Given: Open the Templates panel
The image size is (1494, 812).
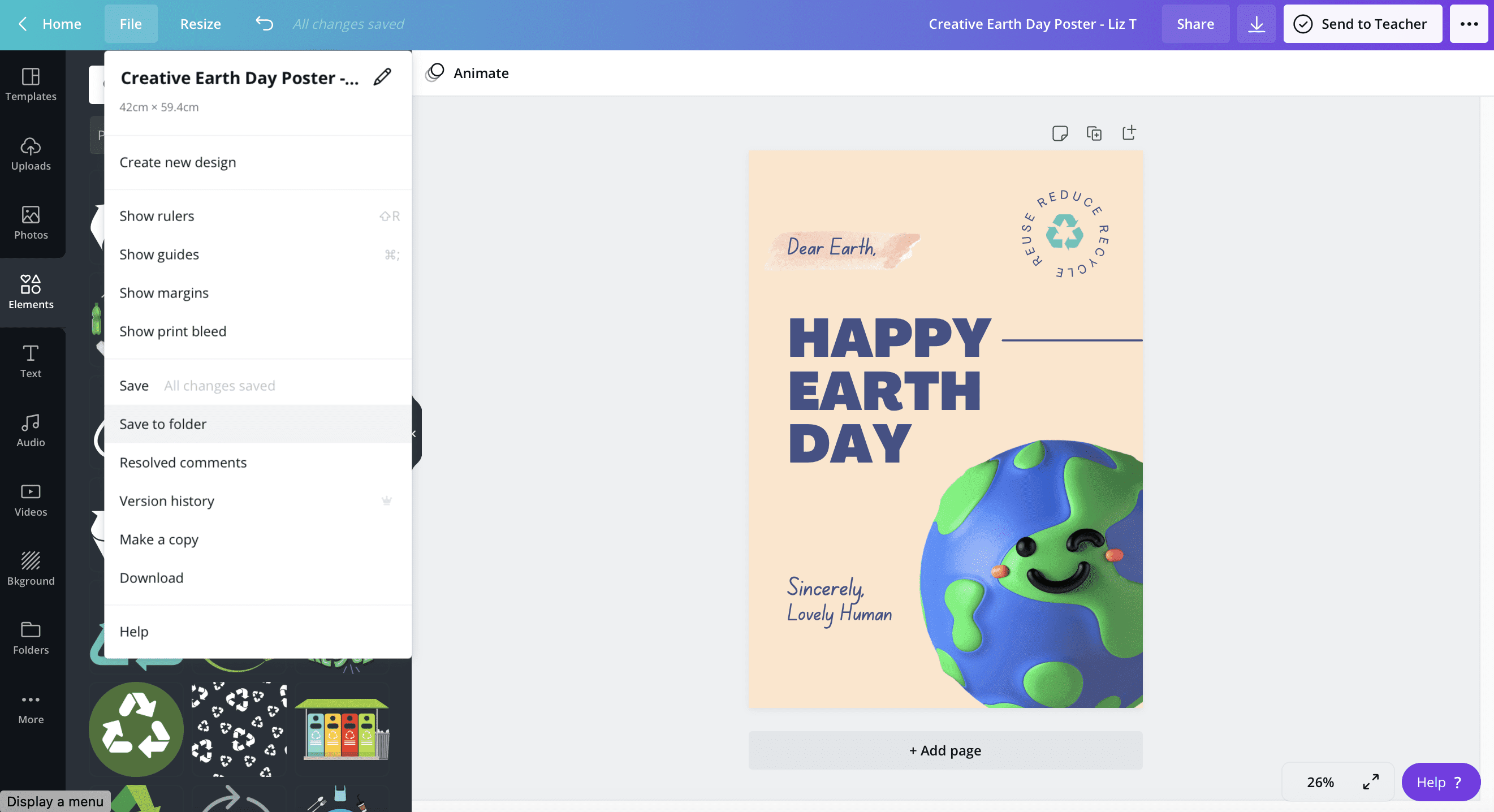Looking at the screenshot, I should [x=31, y=85].
